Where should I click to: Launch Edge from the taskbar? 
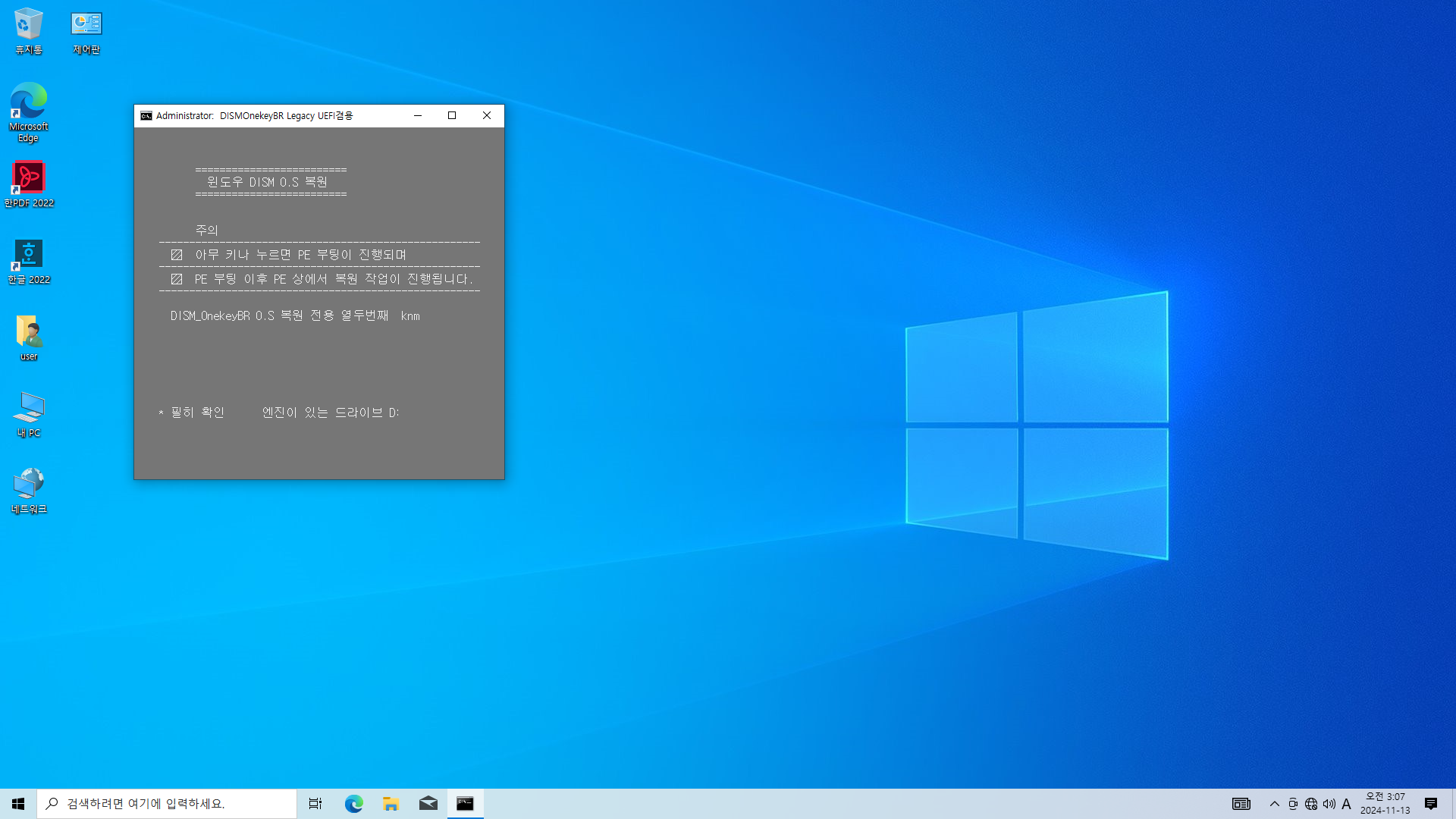click(353, 804)
